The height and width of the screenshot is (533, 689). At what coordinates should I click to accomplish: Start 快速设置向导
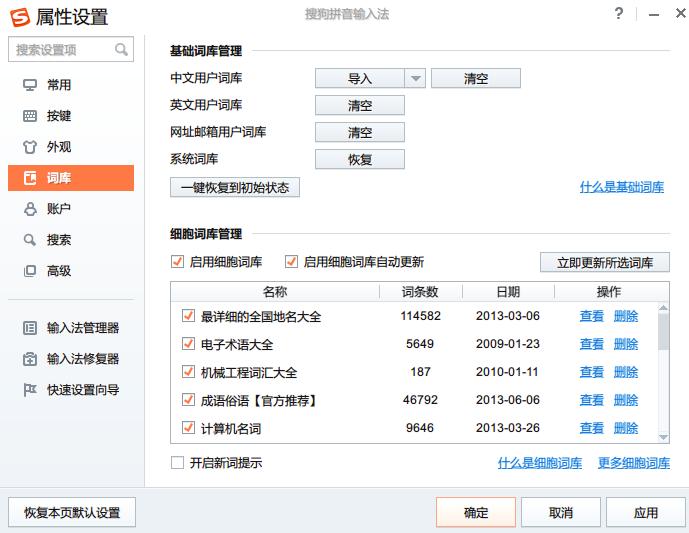click(x=71, y=390)
